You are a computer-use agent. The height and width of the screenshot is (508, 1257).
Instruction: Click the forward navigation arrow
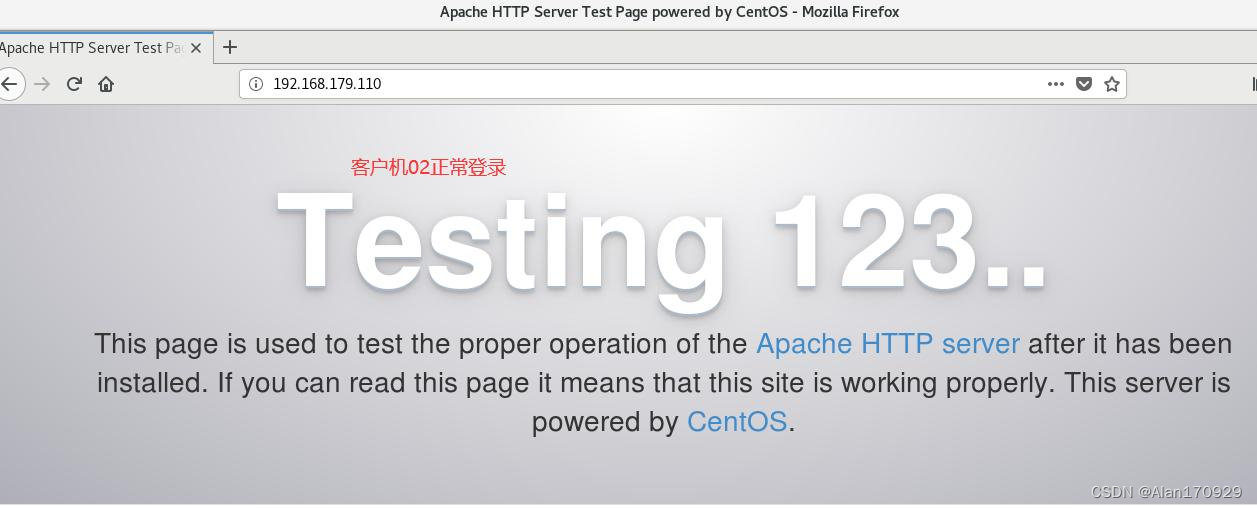point(42,84)
